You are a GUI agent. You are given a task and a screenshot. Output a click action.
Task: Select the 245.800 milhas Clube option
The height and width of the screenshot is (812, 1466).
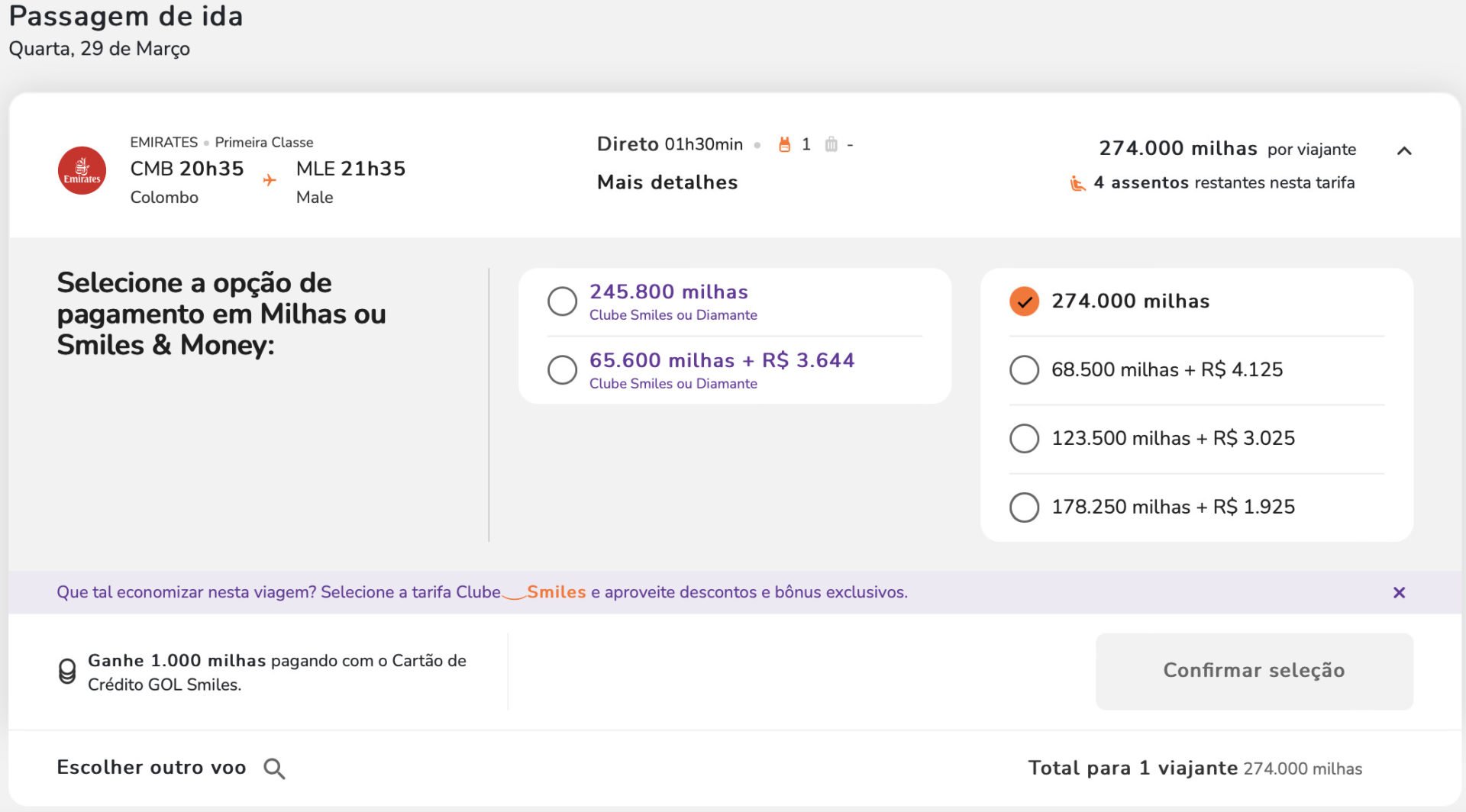(563, 301)
